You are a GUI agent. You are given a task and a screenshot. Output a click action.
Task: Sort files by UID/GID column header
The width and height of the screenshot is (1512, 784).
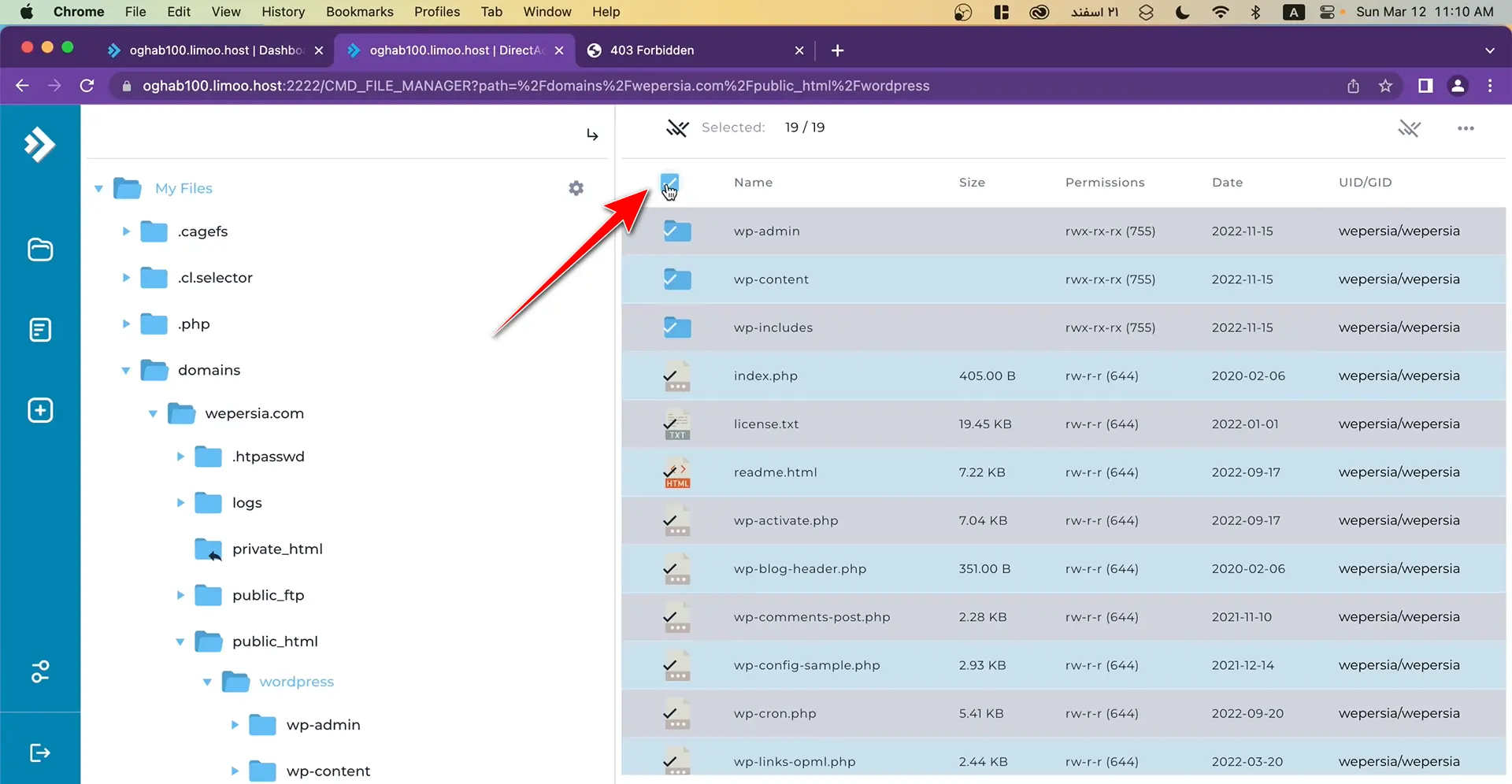[x=1365, y=183]
